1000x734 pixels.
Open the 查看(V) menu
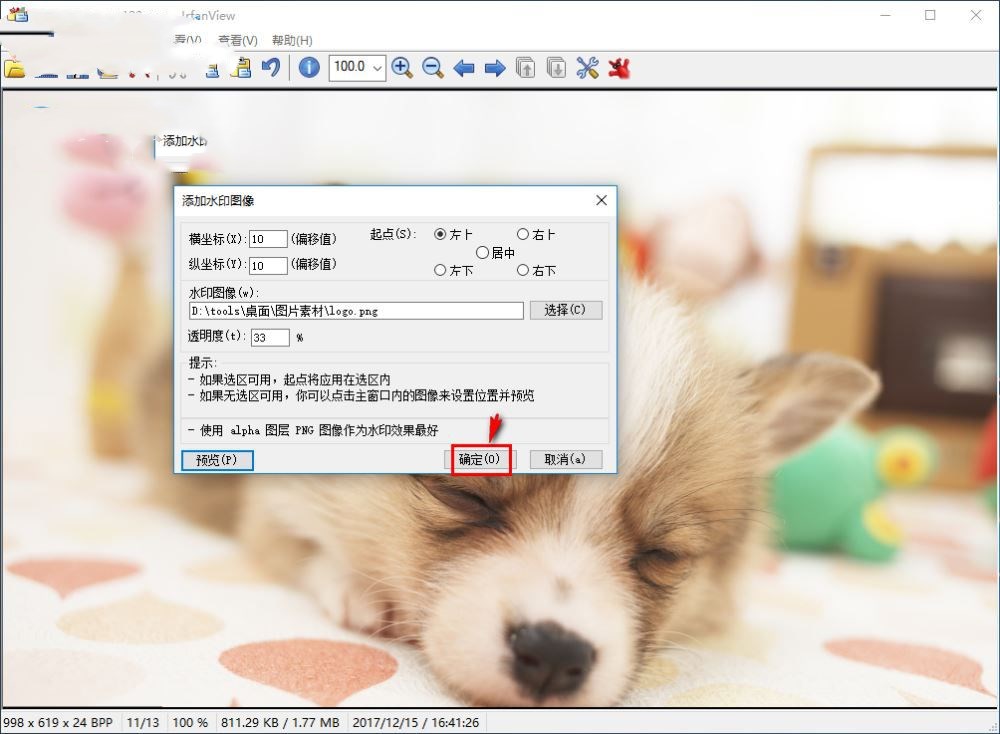click(x=237, y=40)
